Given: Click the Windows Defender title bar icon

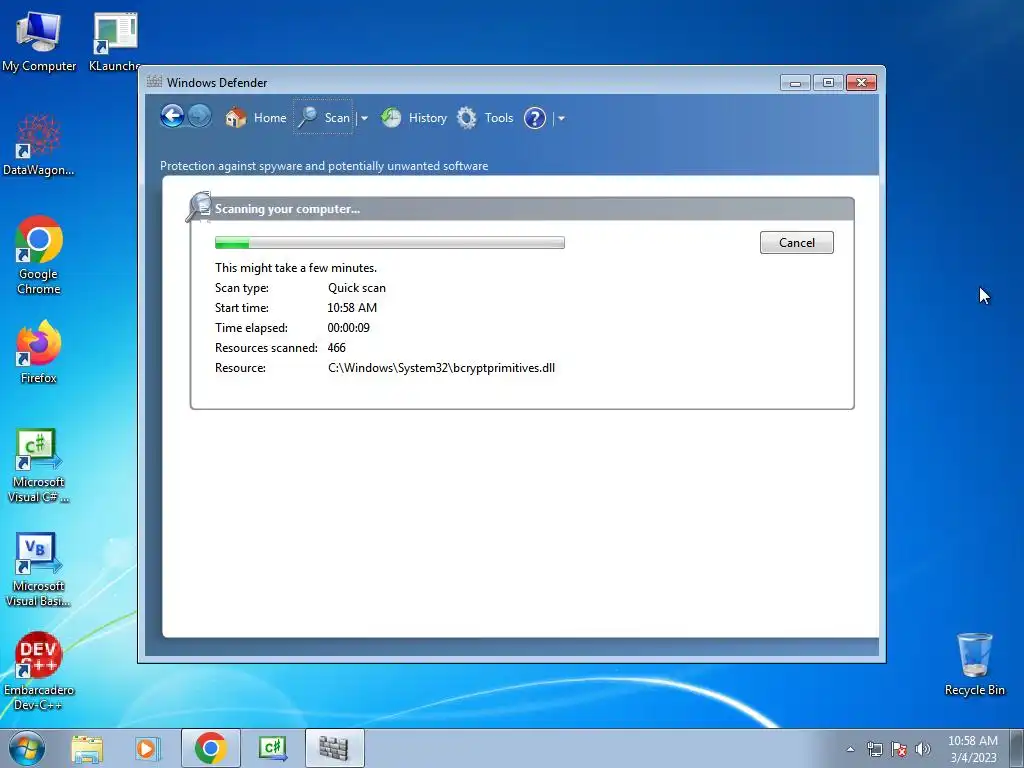Looking at the screenshot, I should click(x=154, y=82).
